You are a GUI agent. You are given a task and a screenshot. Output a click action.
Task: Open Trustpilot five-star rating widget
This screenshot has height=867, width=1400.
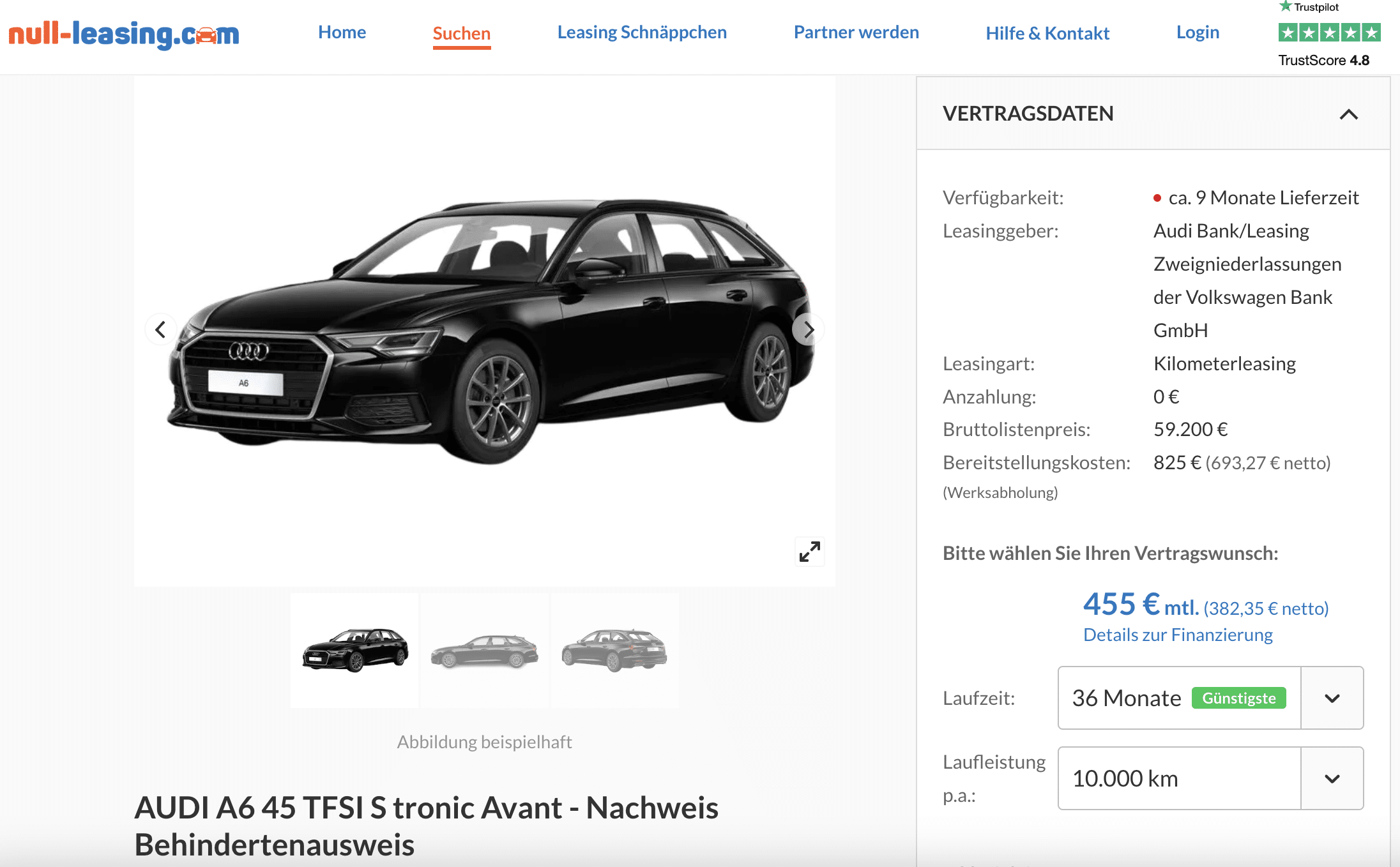pos(1329,33)
